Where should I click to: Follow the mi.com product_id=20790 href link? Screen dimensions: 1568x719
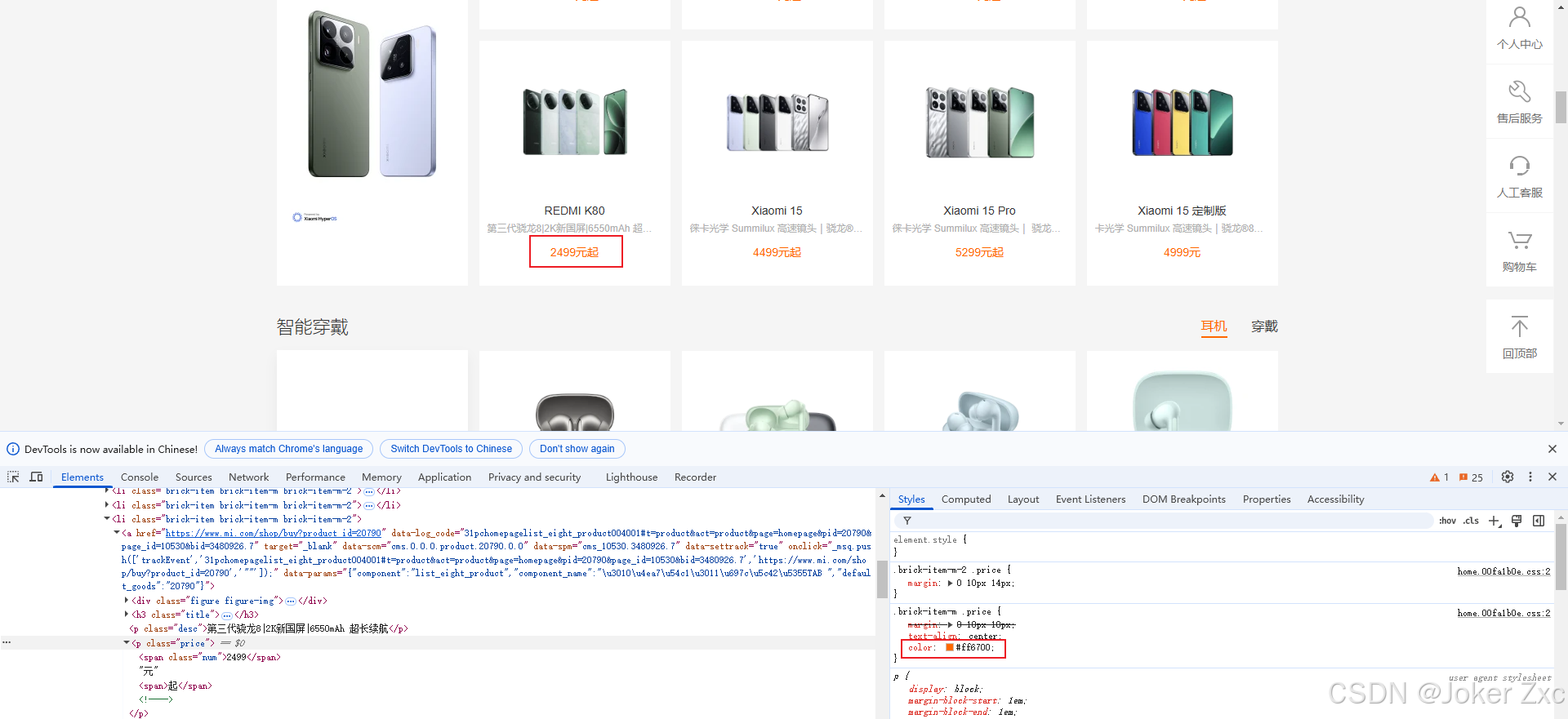click(x=274, y=533)
